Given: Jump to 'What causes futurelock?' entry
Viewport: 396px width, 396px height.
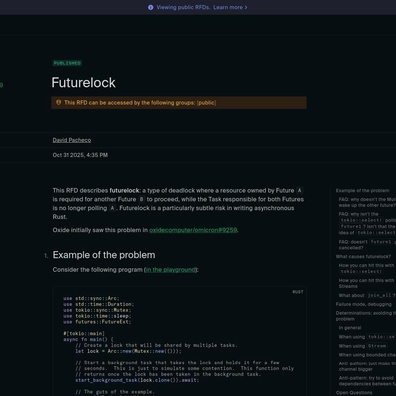Looking at the screenshot, I should [x=363, y=257].
